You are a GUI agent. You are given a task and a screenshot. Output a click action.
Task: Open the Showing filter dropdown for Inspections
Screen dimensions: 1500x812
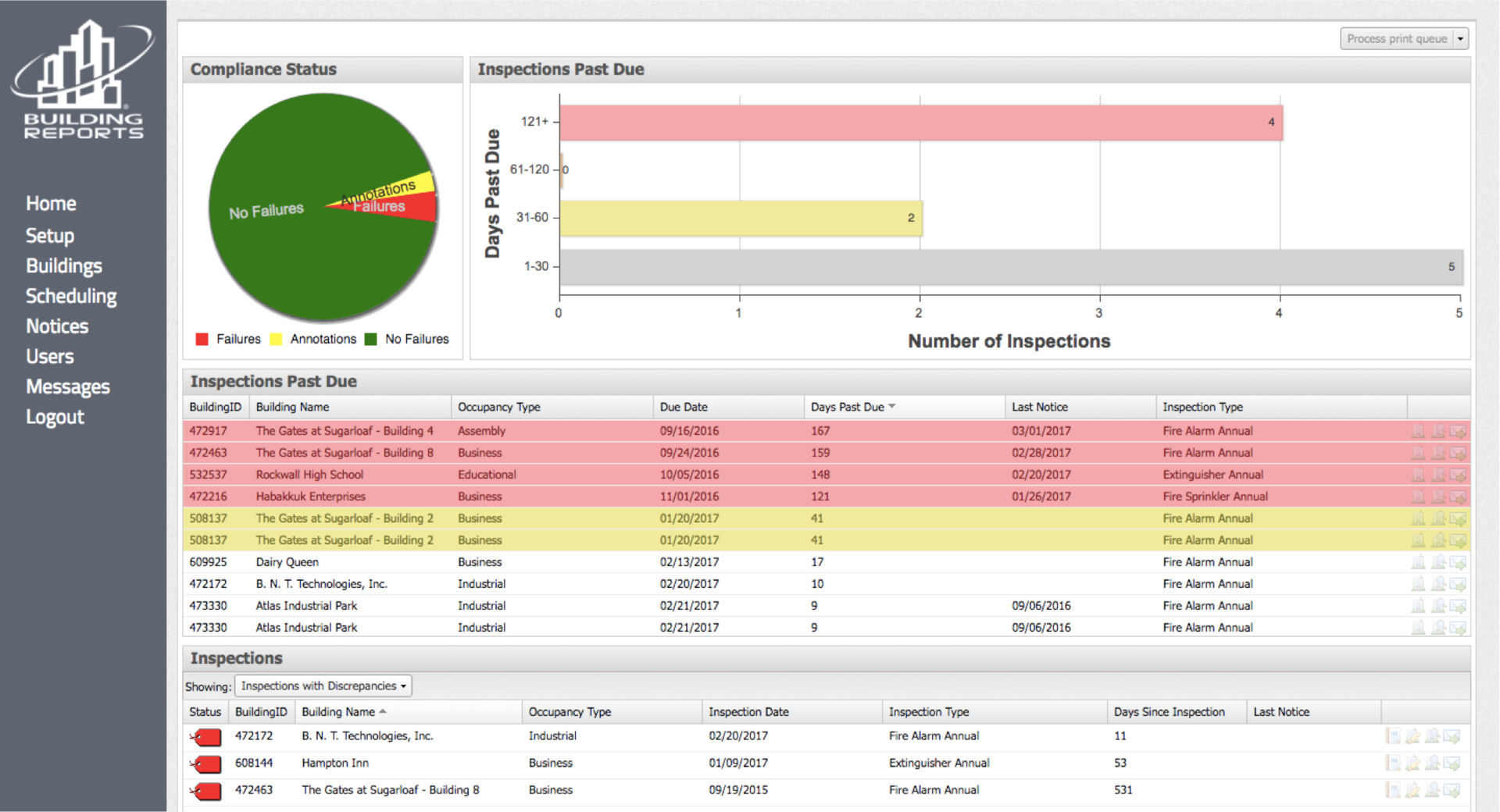pyautogui.click(x=323, y=686)
